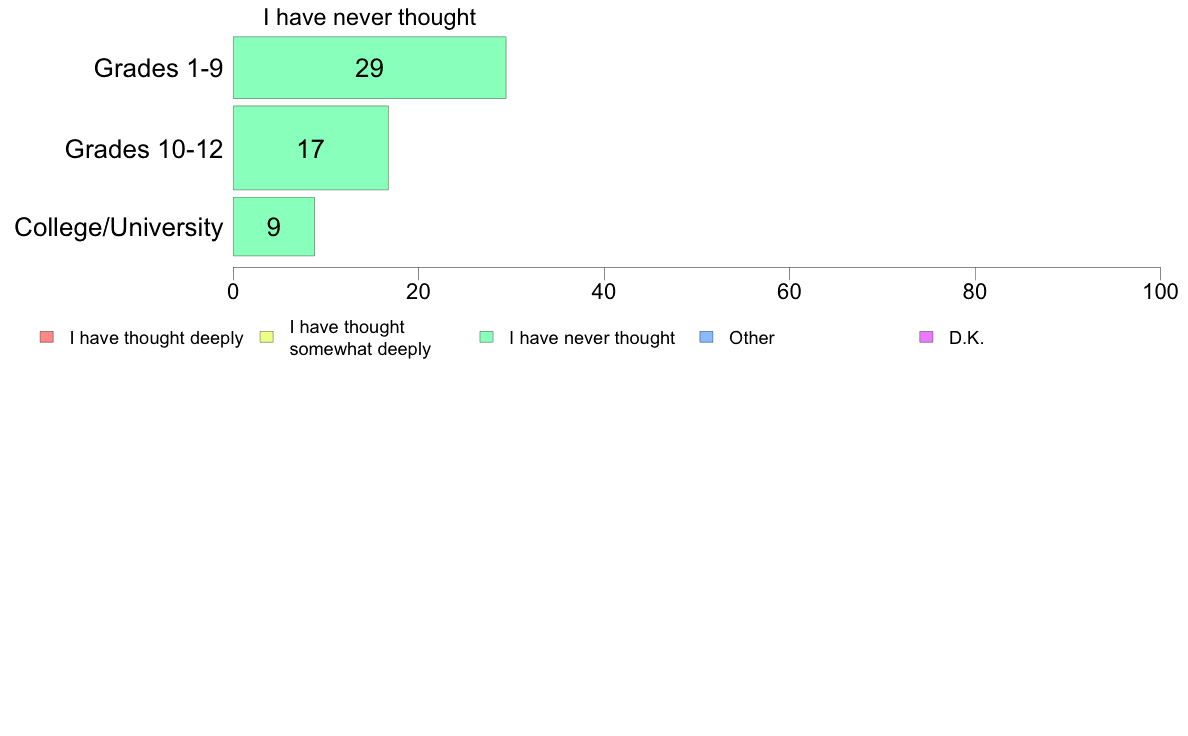Image resolution: width=1188 pixels, height=736 pixels.
Task: Click the blue 'Other' legend swatch
Action: point(706,337)
